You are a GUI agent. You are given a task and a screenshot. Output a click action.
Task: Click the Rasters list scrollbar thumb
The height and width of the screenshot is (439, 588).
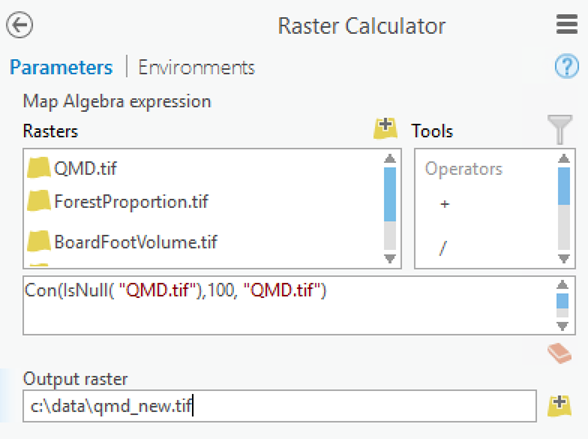[390, 194]
